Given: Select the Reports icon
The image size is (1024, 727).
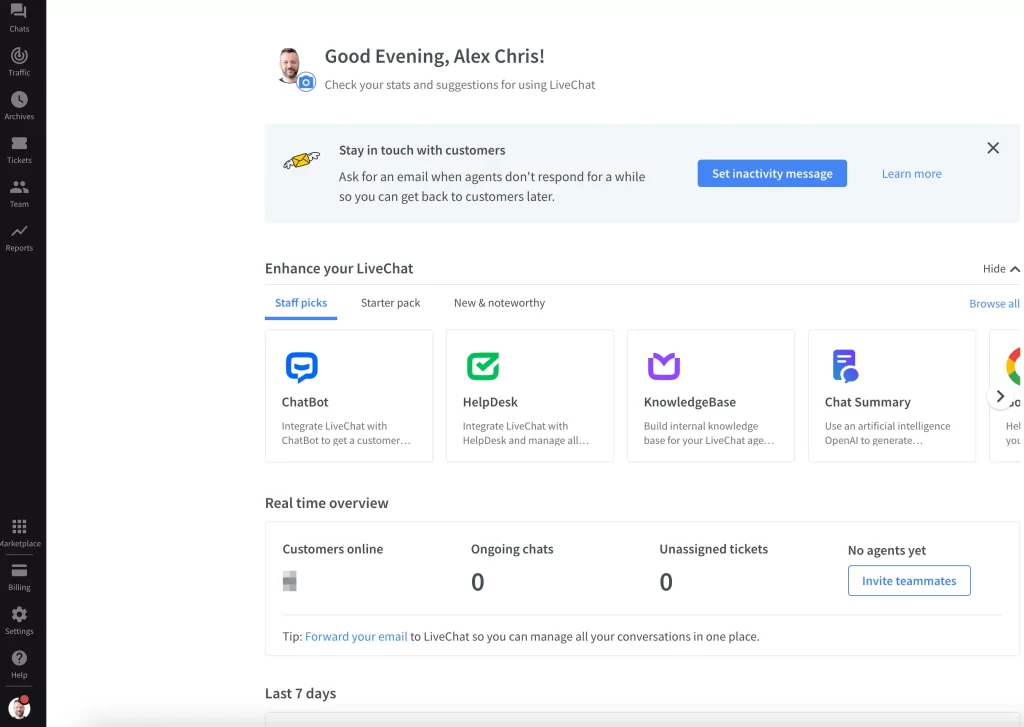Looking at the screenshot, I should (19, 232).
